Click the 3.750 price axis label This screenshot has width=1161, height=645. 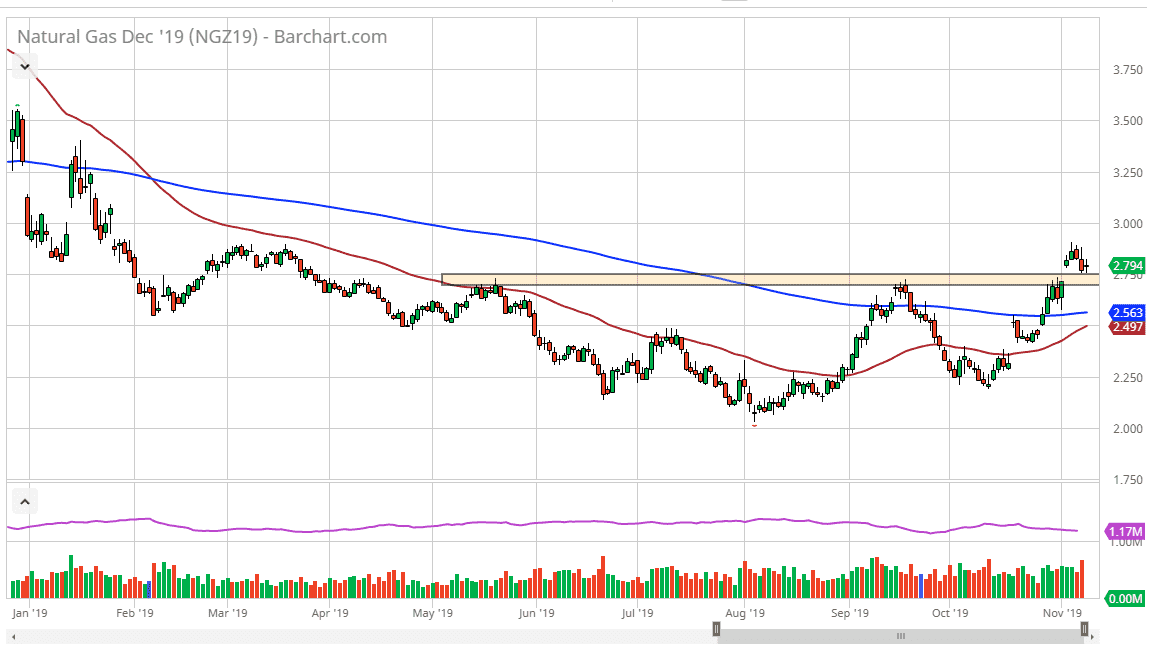(x=1127, y=70)
